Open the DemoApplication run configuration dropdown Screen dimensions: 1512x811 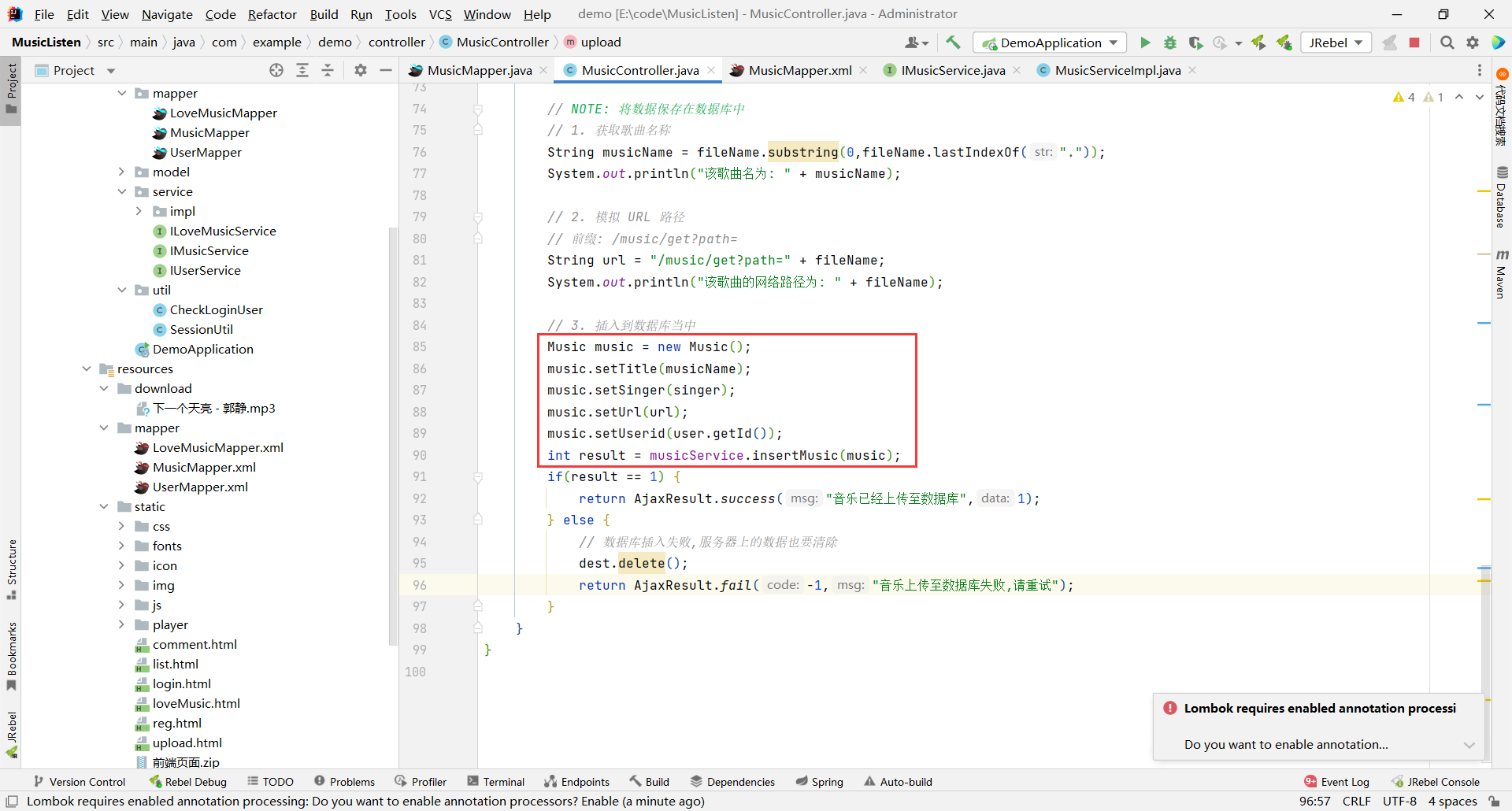point(1050,43)
